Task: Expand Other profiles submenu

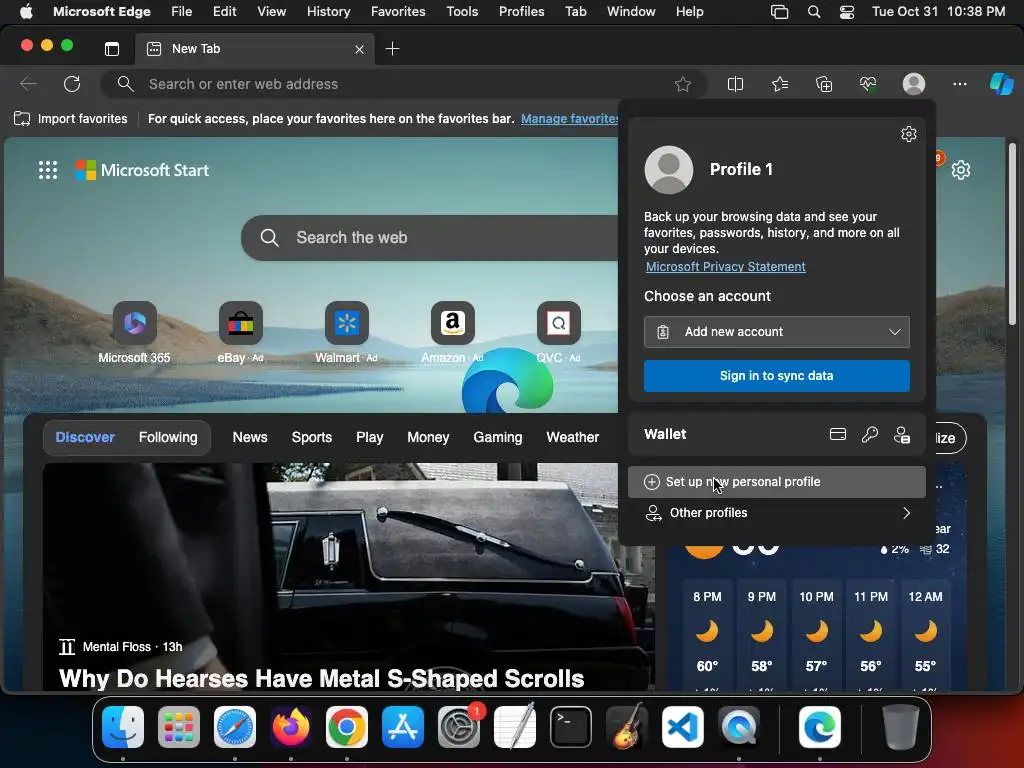Action: coord(776,513)
